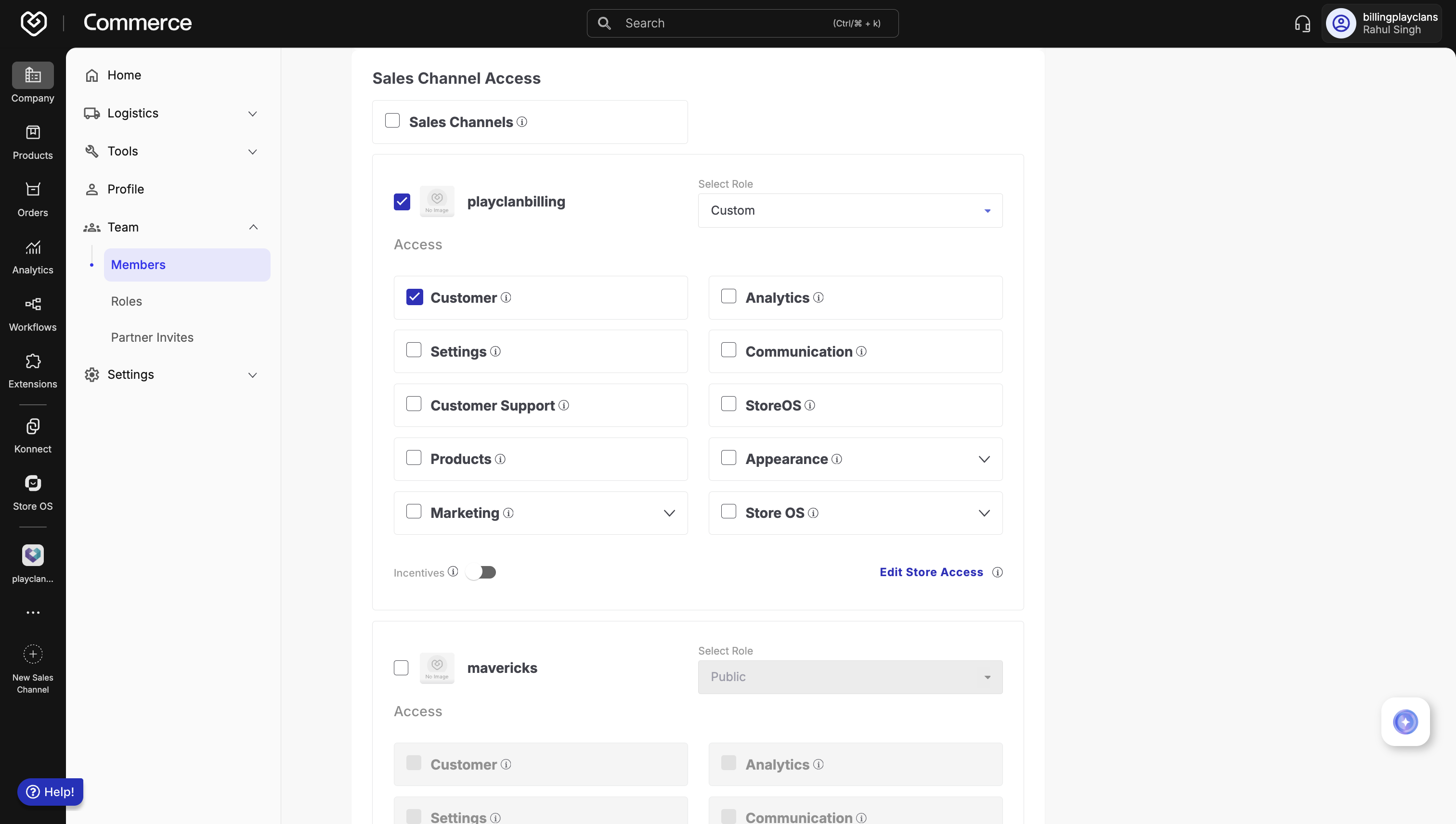Click the Help! button

coord(51,791)
